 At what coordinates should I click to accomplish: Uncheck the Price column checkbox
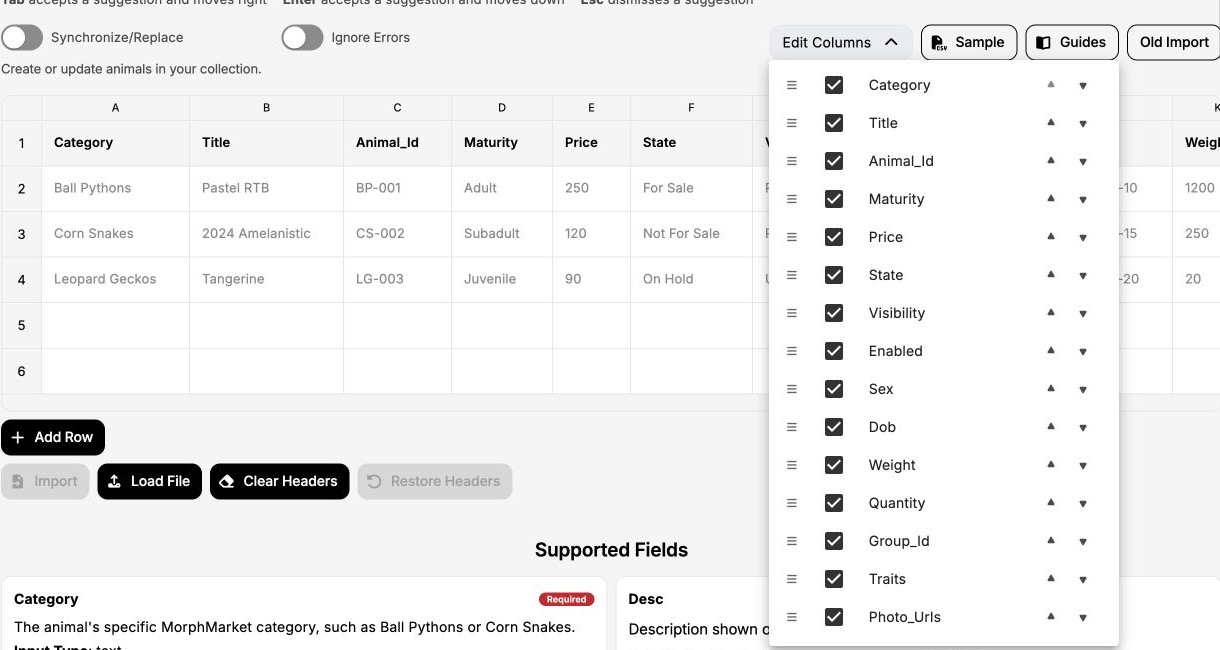(834, 237)
